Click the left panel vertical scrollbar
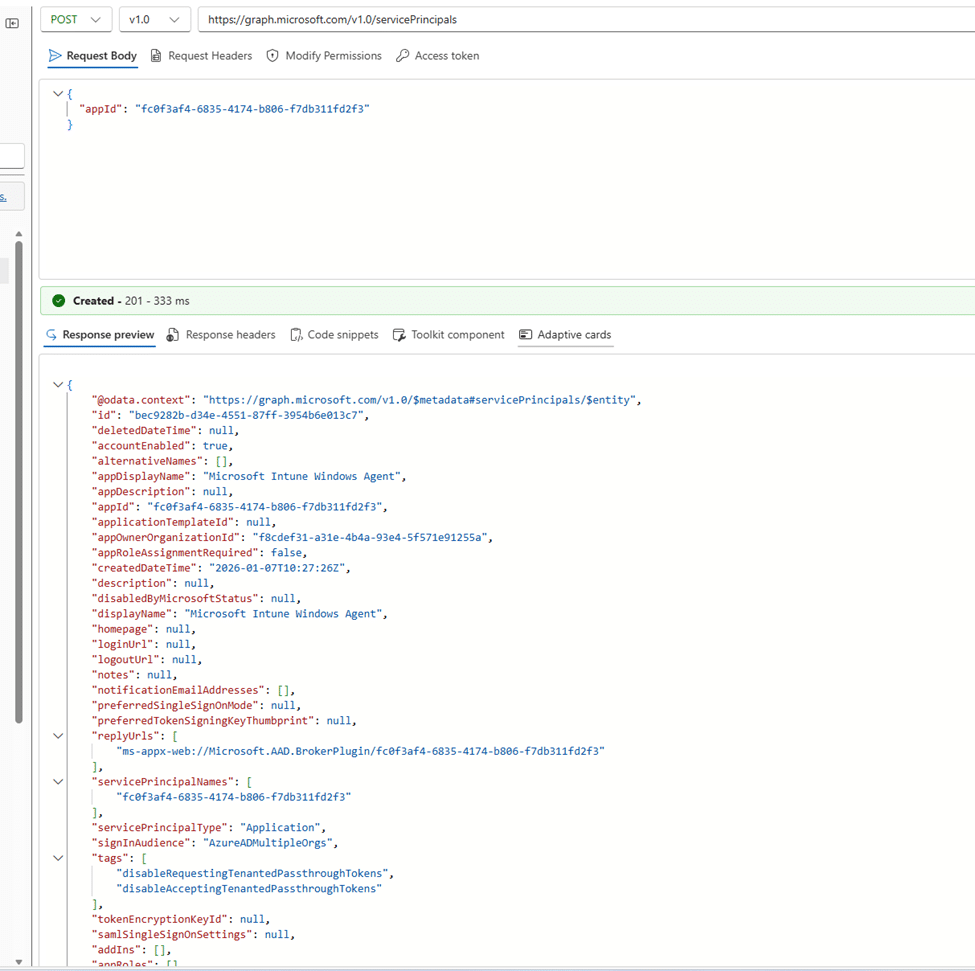The image size is (975, 971). pyautogui.click(x=18, y=480)
